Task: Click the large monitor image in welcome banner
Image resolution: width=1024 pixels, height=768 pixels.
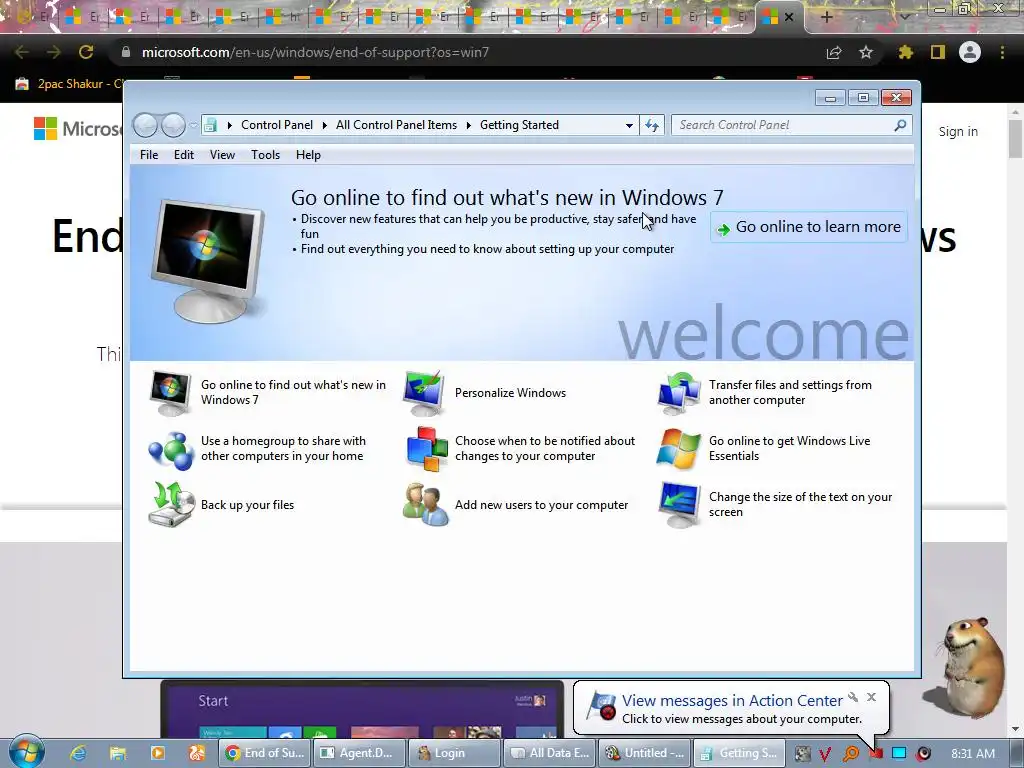Action: pos(208,260)
